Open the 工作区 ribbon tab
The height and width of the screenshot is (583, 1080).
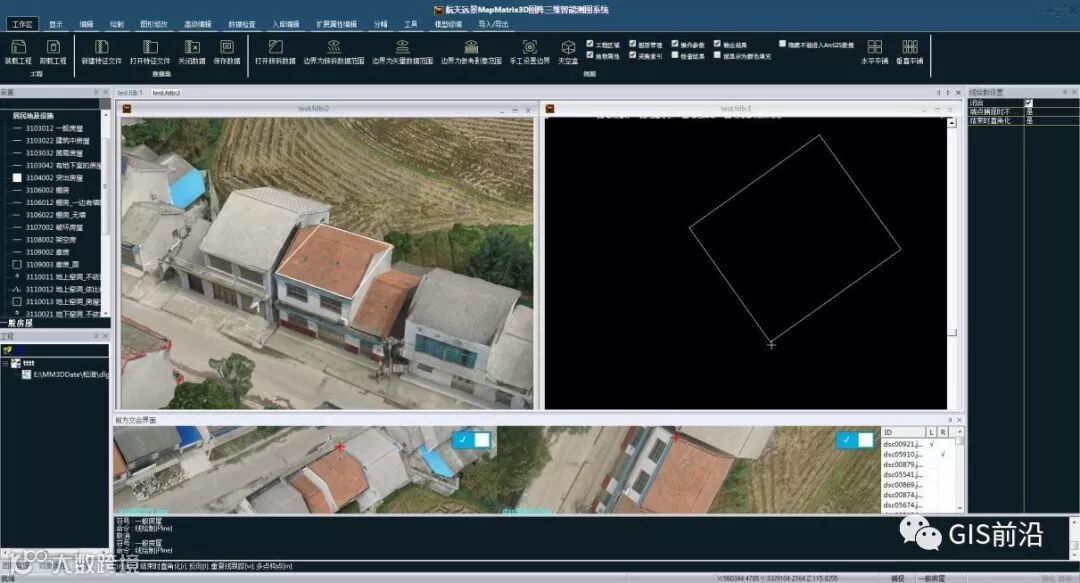(22, 24)
